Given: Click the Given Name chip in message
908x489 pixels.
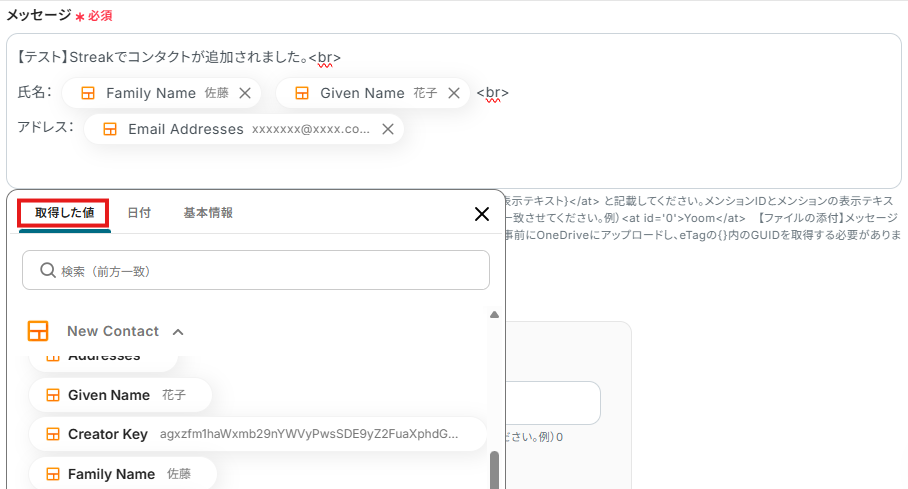Looking at the screenshot, I should coord(372,93).
